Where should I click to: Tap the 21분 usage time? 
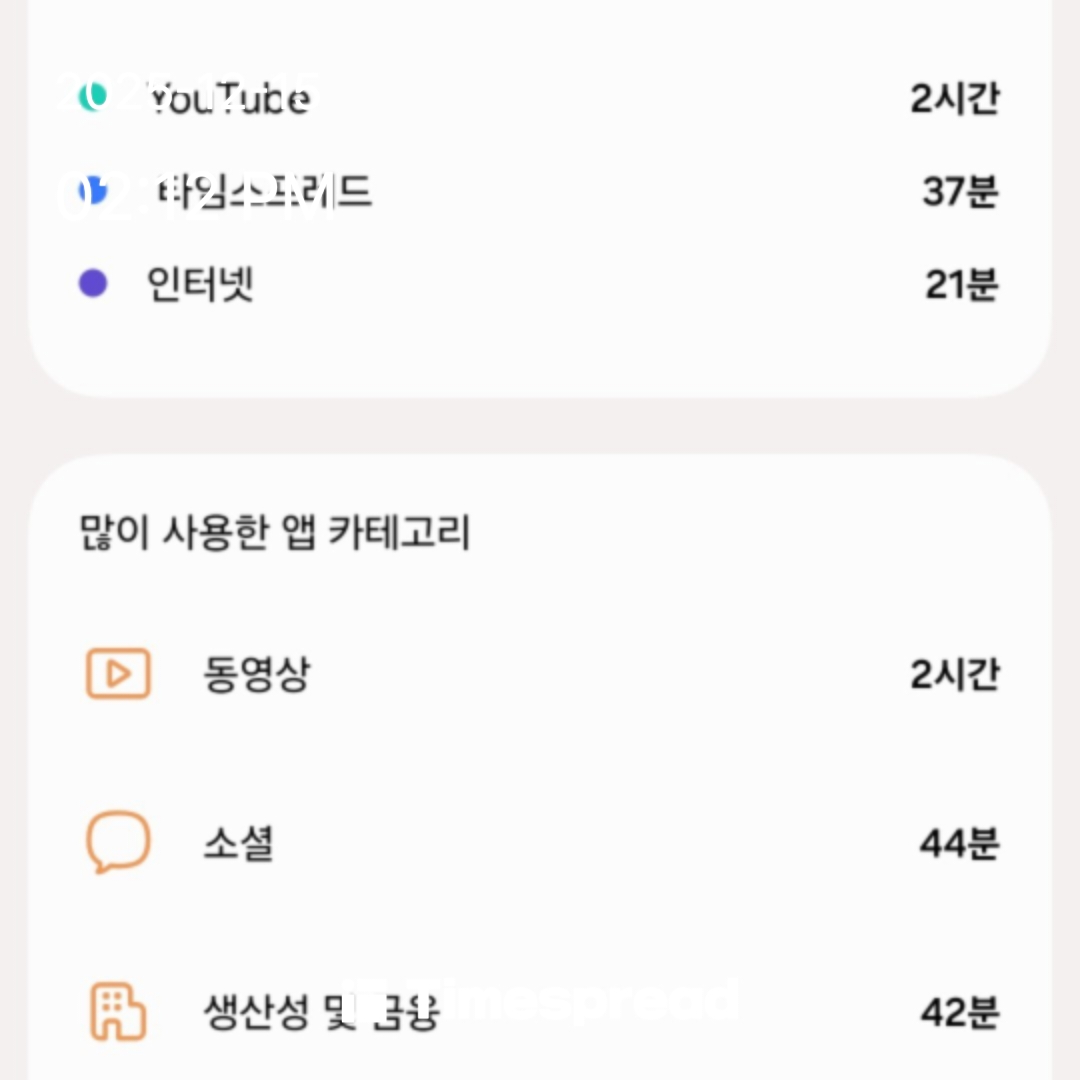pos(961,285)
